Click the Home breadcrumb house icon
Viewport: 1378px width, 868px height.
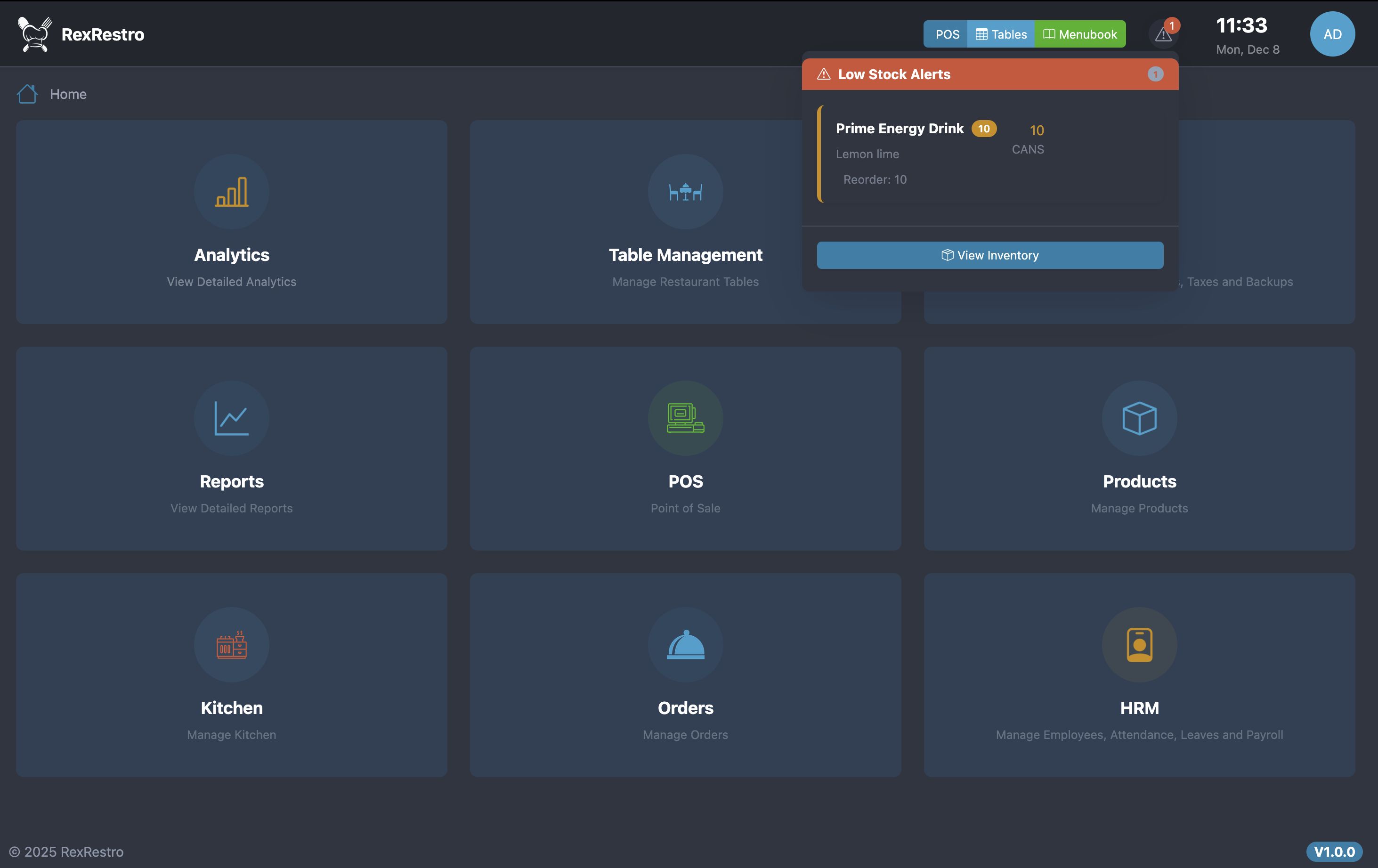click(27, 94)
